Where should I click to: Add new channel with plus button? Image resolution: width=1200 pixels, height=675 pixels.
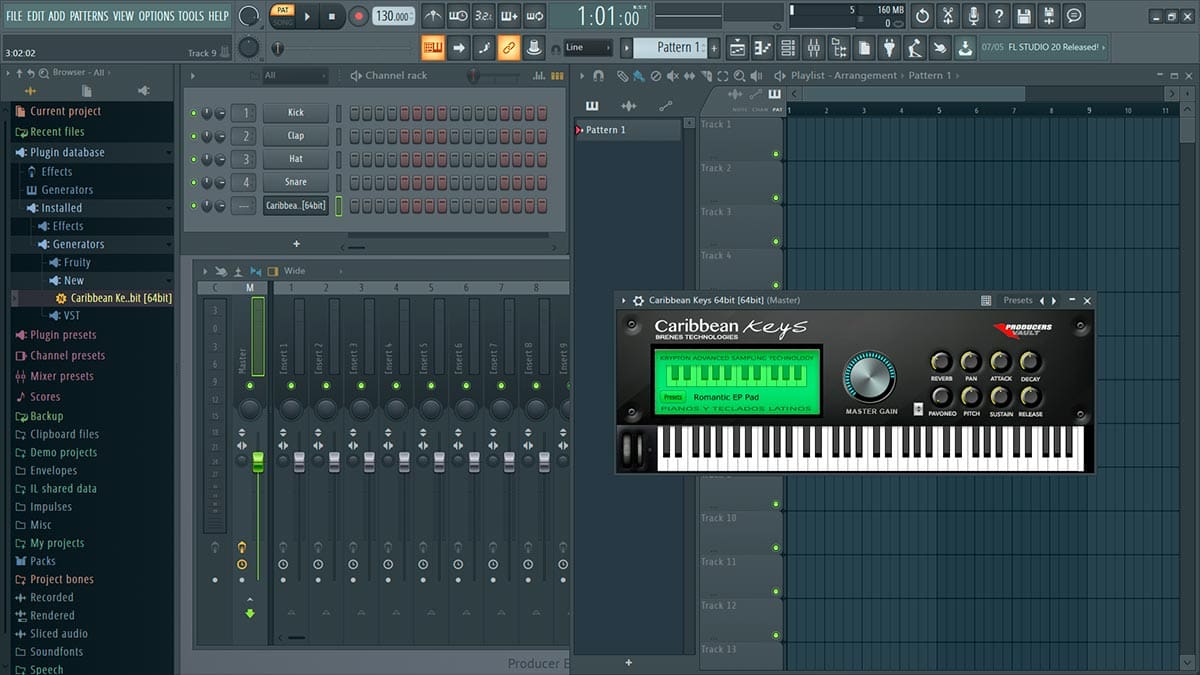pyautogui.click(x=296, y=244)
